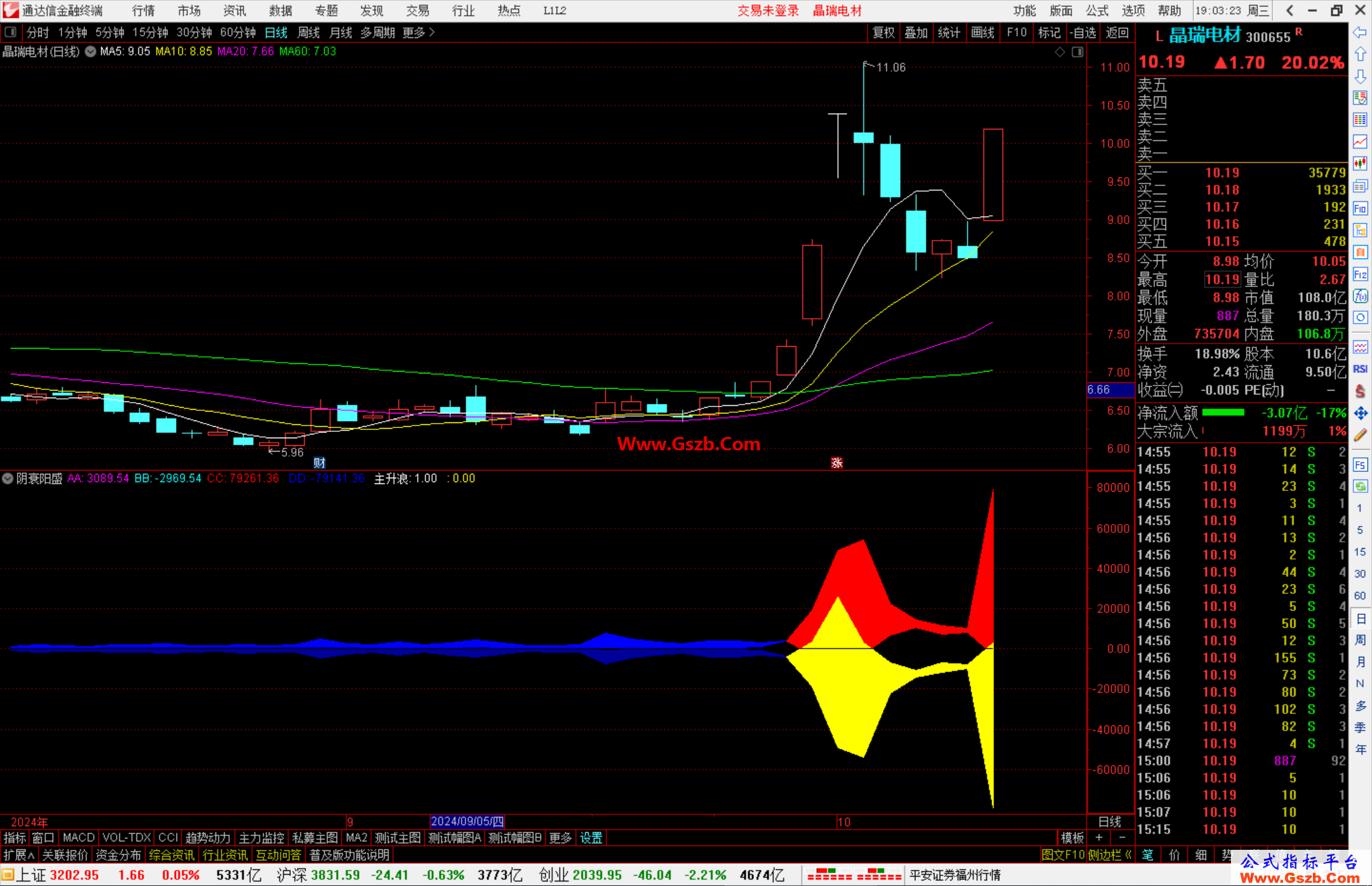Click the diamond marker icon atop chart
The height and width of the screenshot is (886, 1372).
click(1059, 52)
